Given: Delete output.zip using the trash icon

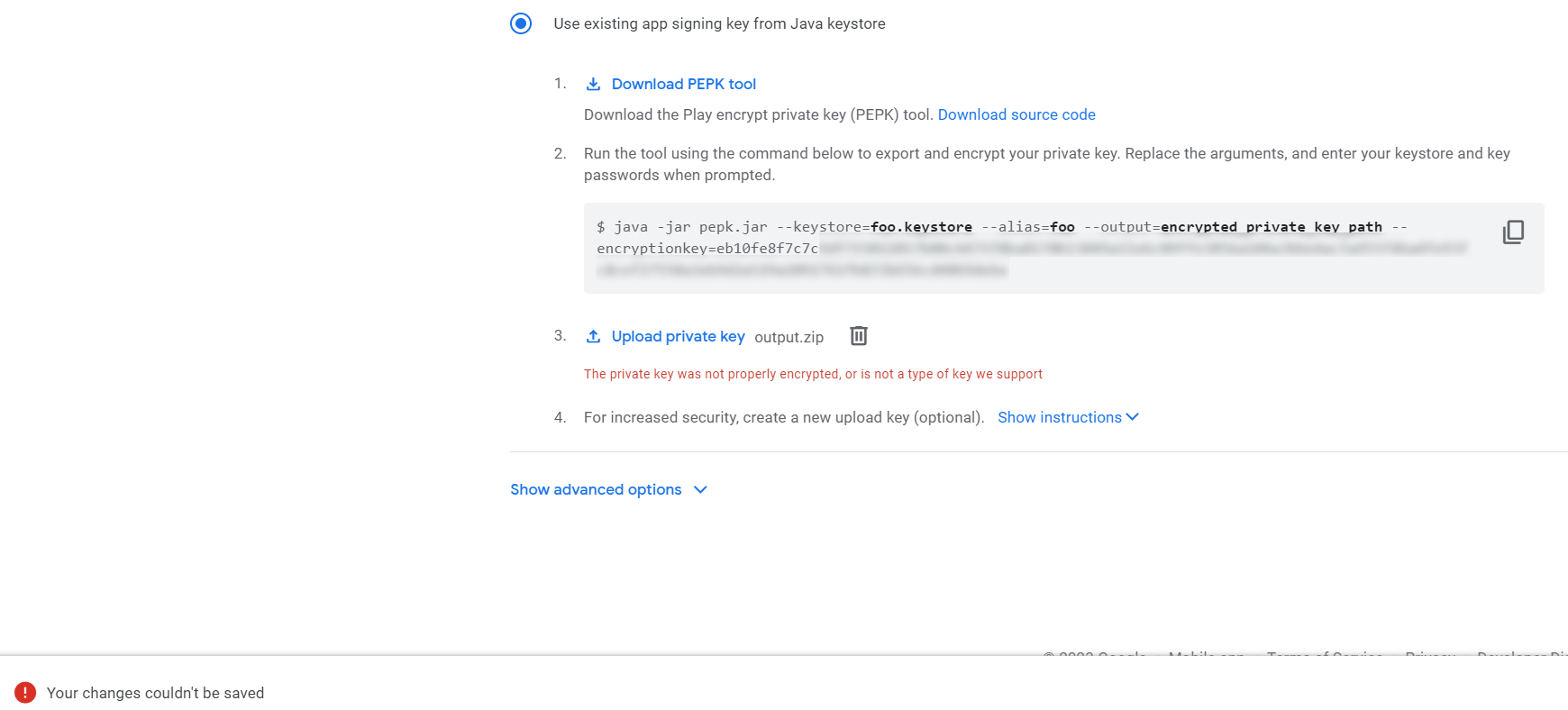Looking at the screenshot, I should pyautogui.click(x=859, y=336).
